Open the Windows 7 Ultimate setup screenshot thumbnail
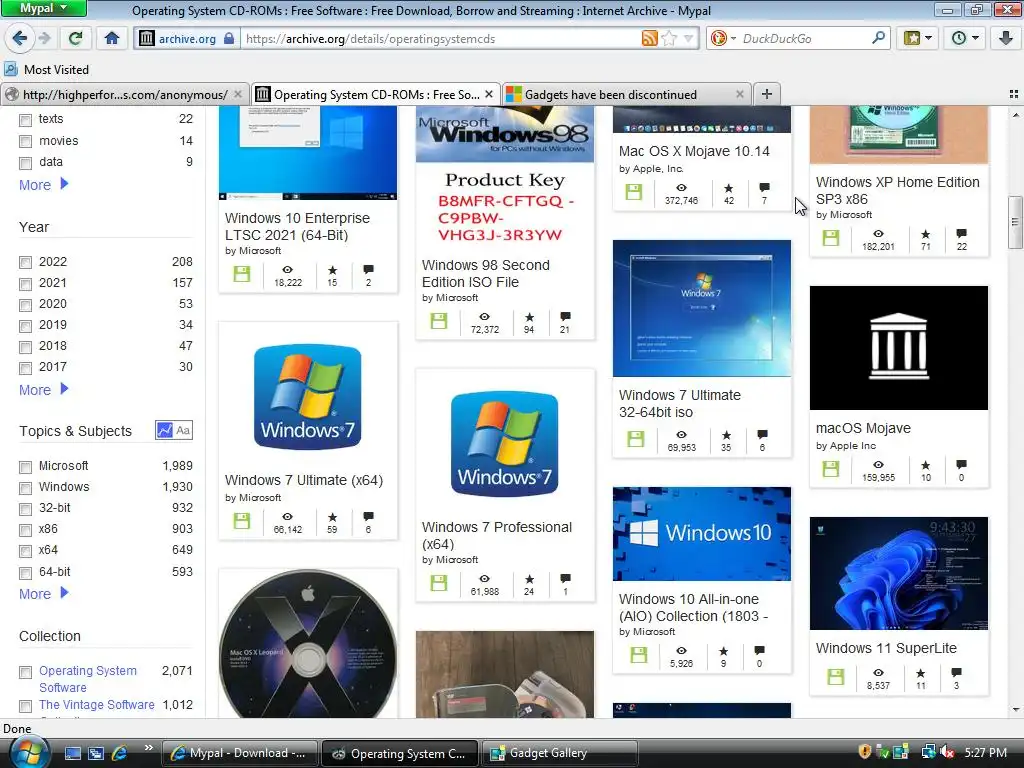 701,308
